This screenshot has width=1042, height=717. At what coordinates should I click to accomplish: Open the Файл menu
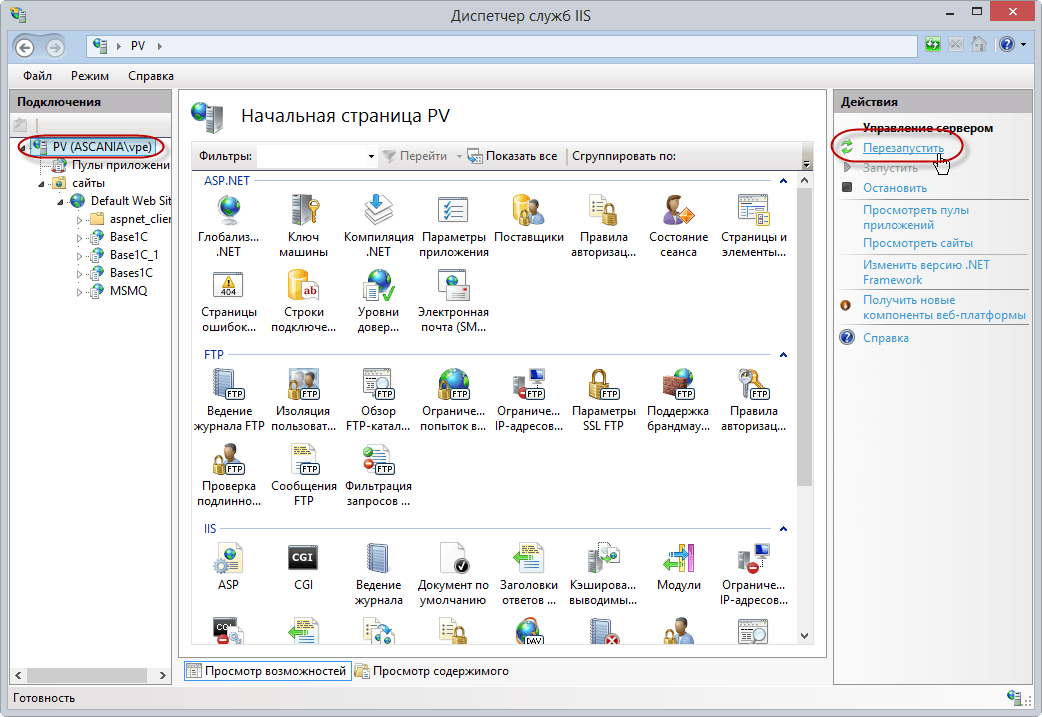38,76
